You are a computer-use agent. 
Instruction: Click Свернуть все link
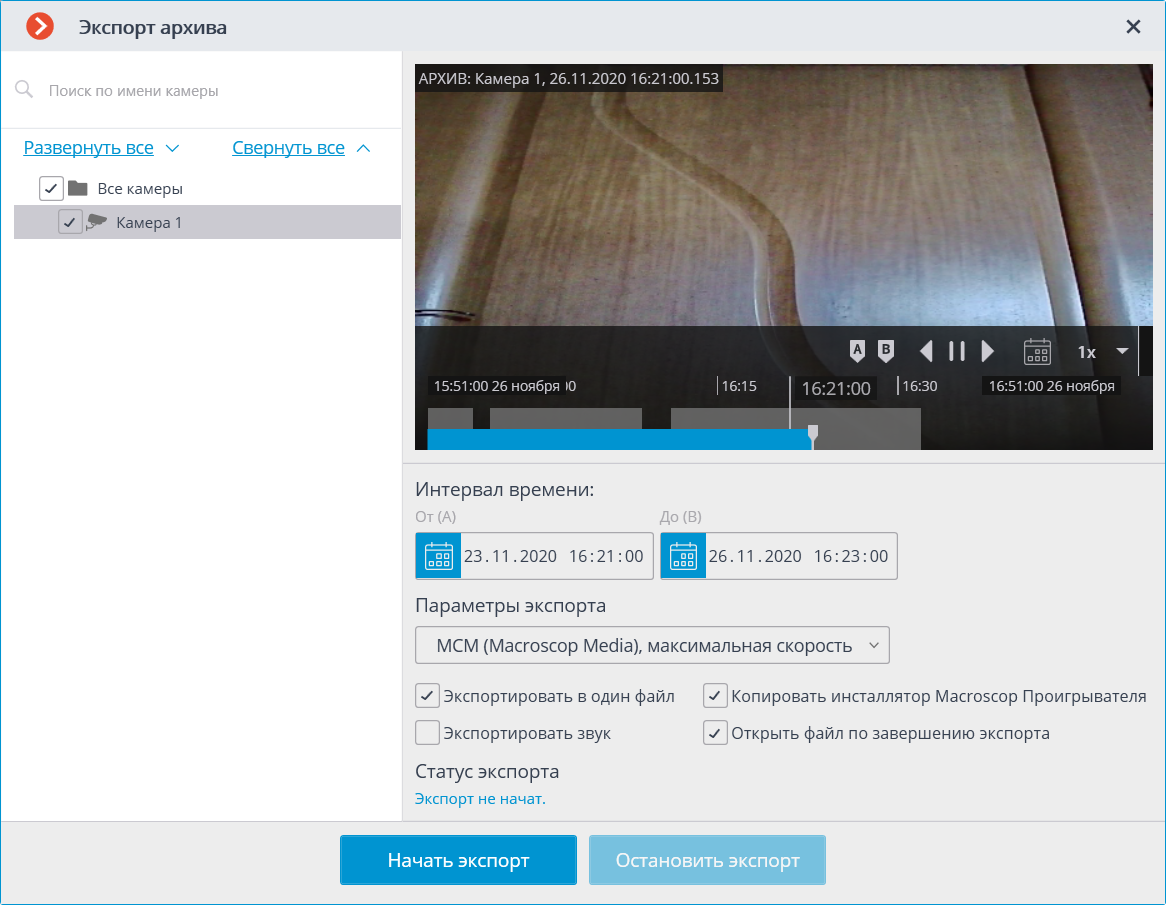(289, 147)
